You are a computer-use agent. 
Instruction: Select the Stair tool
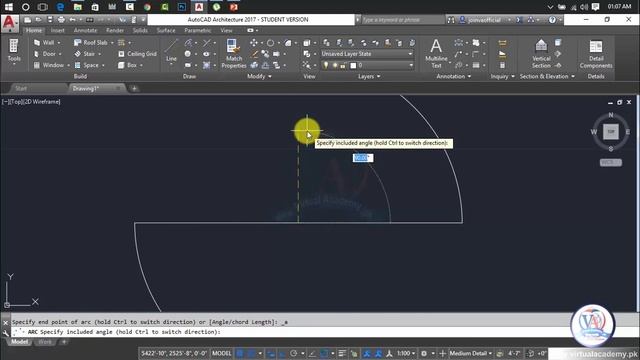click(84, 54)
